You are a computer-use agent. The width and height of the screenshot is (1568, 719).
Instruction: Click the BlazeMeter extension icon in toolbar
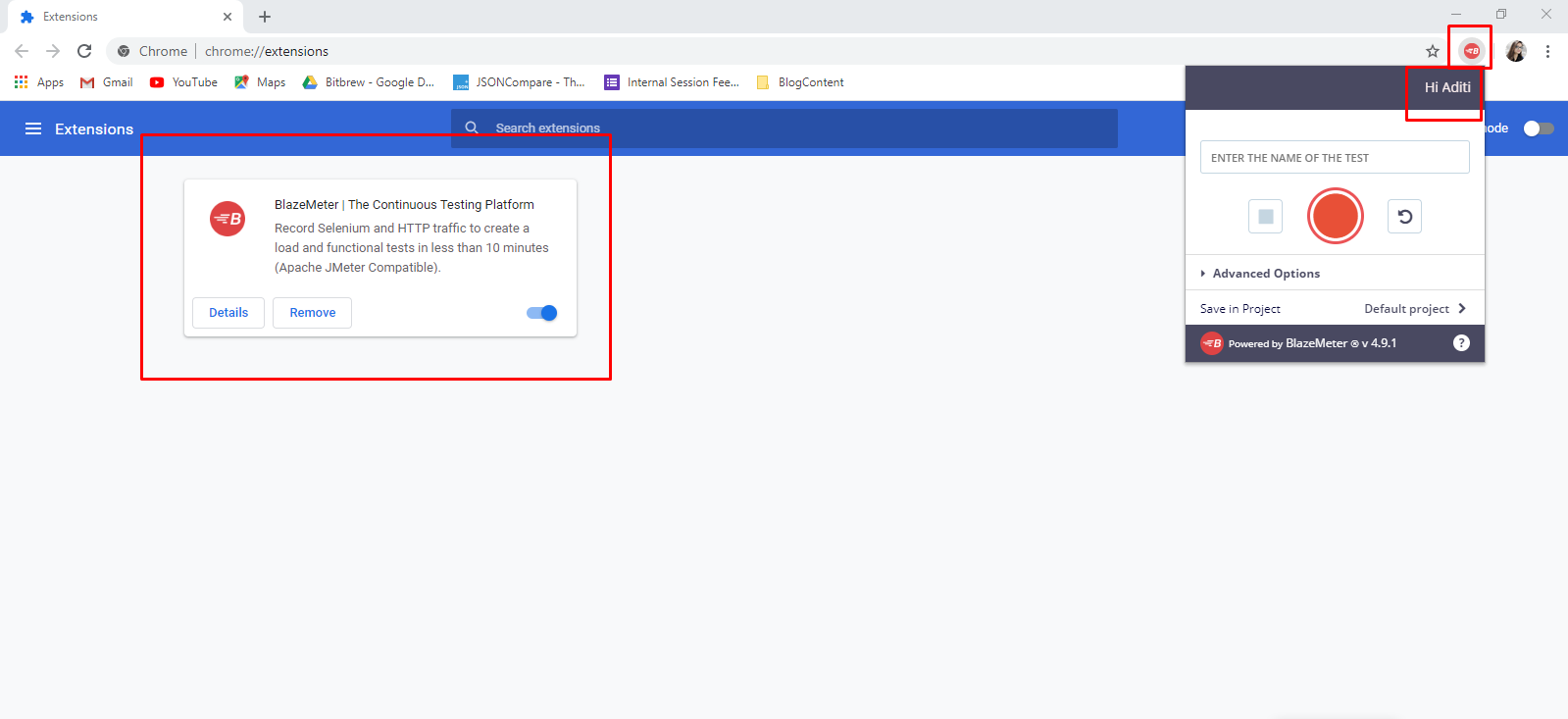click(1471, 51)
